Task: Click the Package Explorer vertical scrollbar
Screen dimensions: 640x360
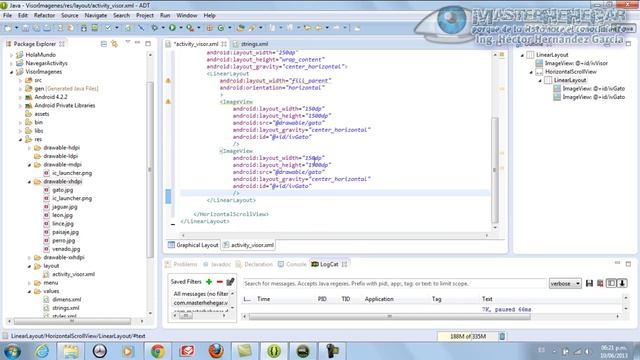Action: click(150, 169)
